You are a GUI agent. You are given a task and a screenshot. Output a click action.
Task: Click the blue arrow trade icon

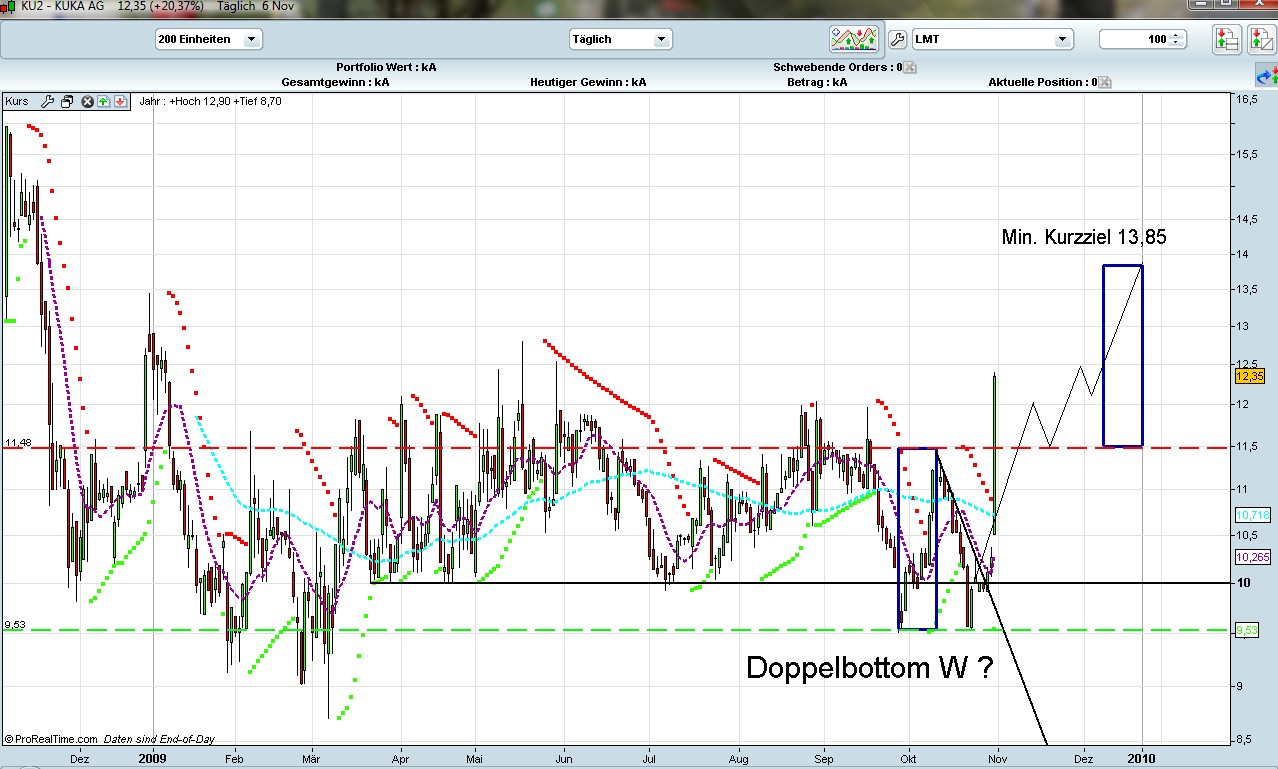(x=1266, y=76)
